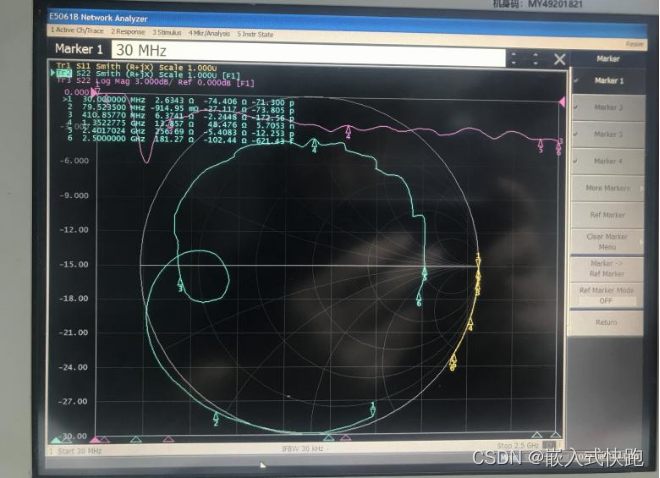Screen dimensions: 660x478
Task: Open 2 Response menu
Action: (x=128, y=32)
